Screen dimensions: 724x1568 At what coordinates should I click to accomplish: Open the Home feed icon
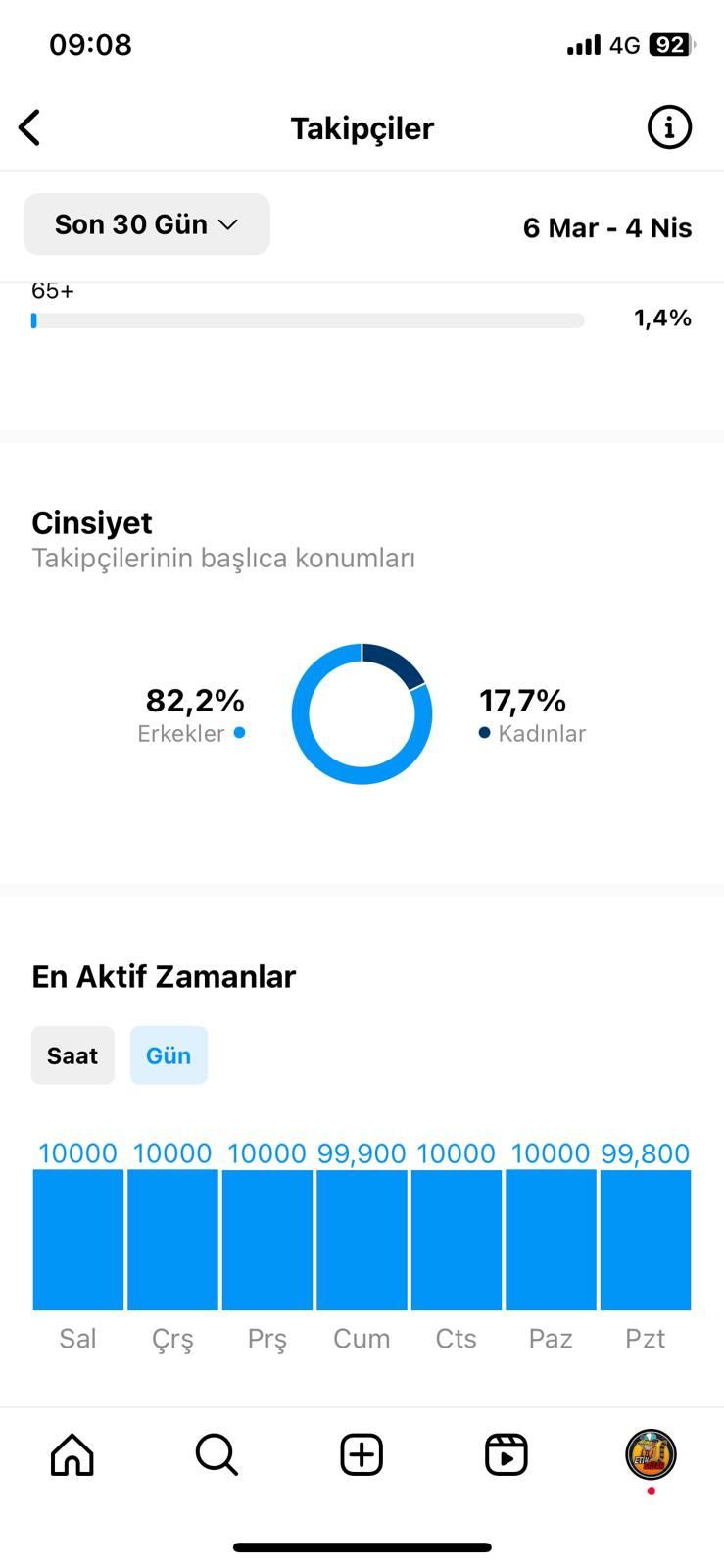[x=72, y=1454]
